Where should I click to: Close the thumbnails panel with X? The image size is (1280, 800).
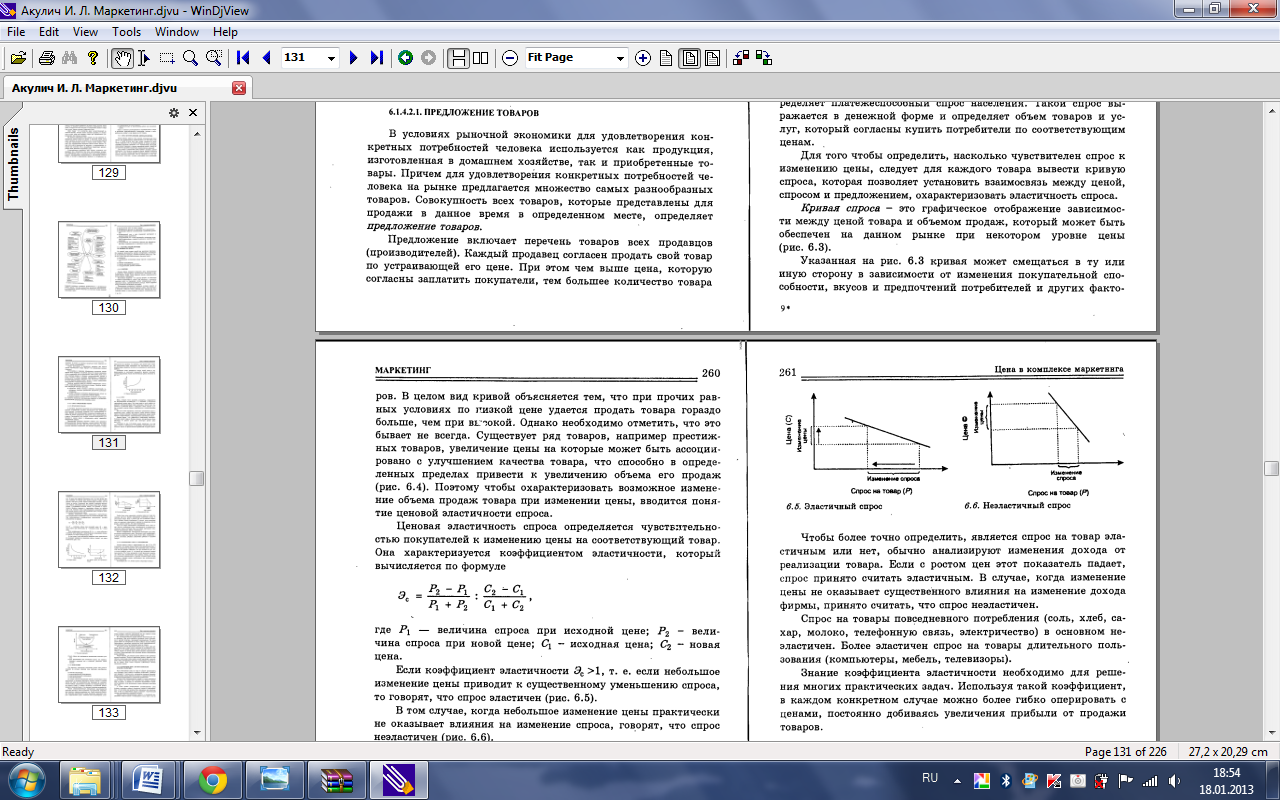(193, 113)
